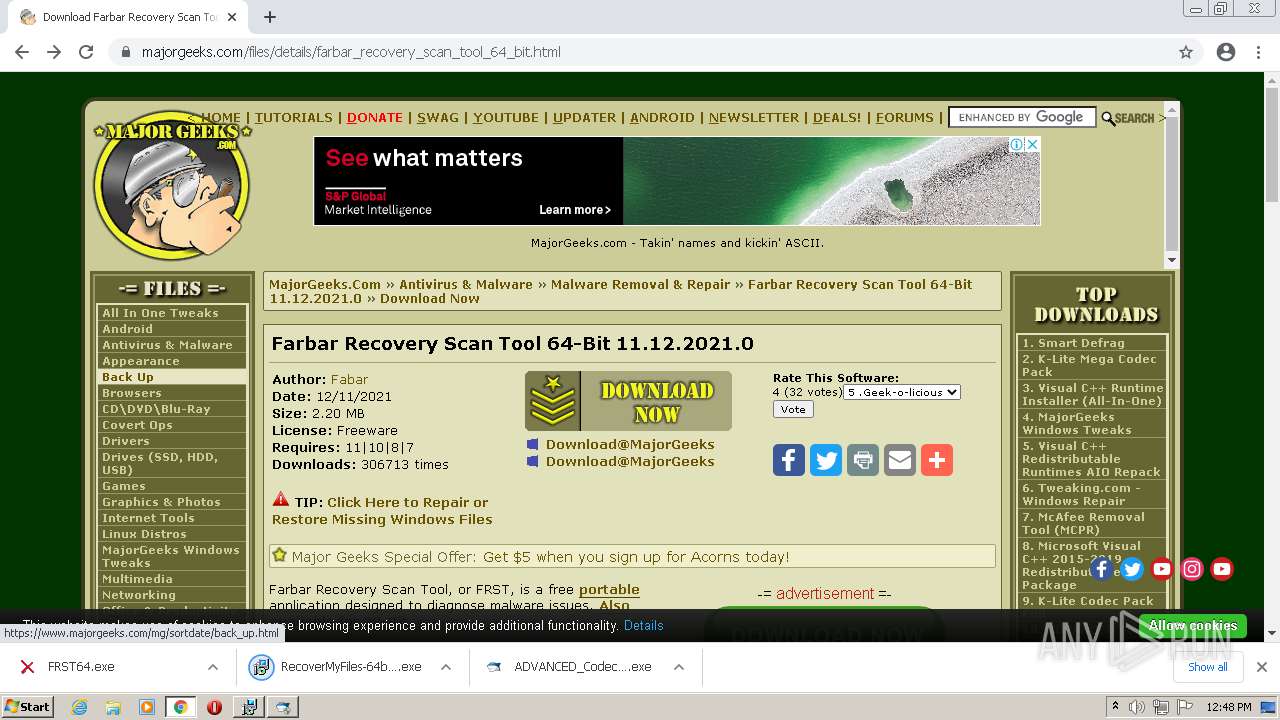
Task: Click the author name Fabar
Action: [x=349, y=380]
